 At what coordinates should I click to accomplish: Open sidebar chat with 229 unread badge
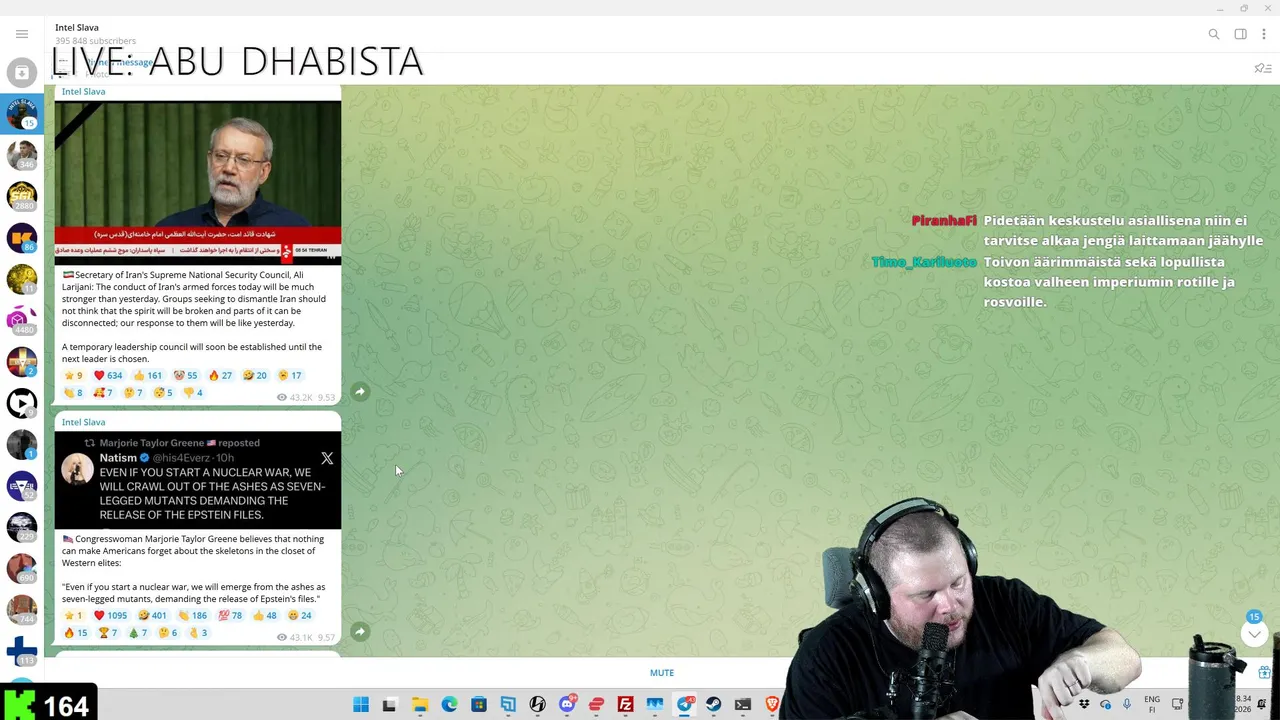tap(22, 527)
